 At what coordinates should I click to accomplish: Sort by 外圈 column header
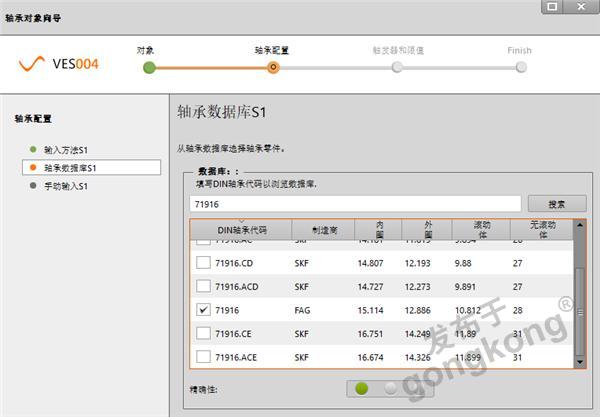(x=427, y=230)
